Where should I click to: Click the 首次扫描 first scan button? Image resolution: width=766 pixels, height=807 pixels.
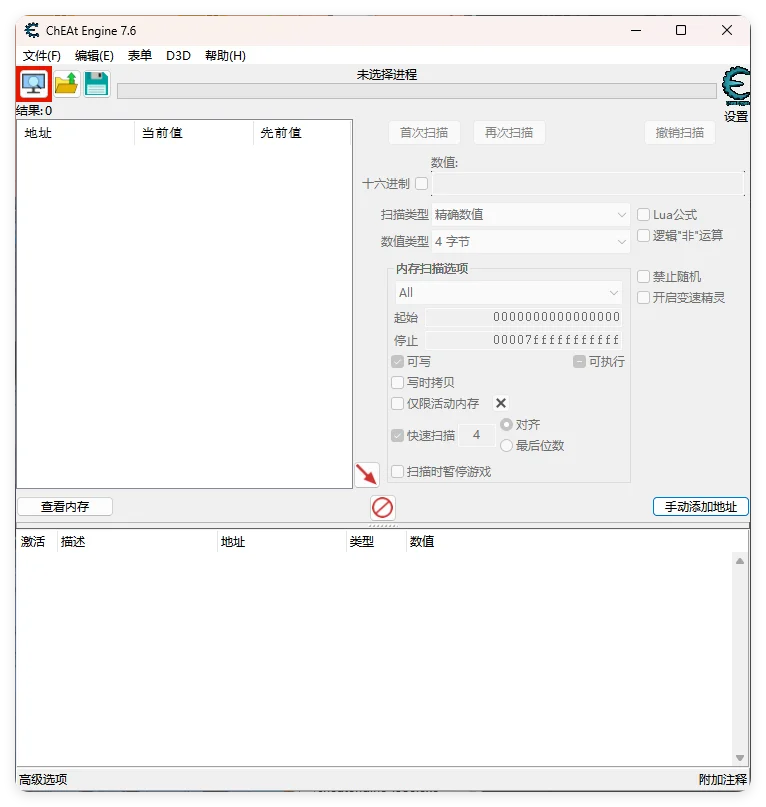click(424, 133)
